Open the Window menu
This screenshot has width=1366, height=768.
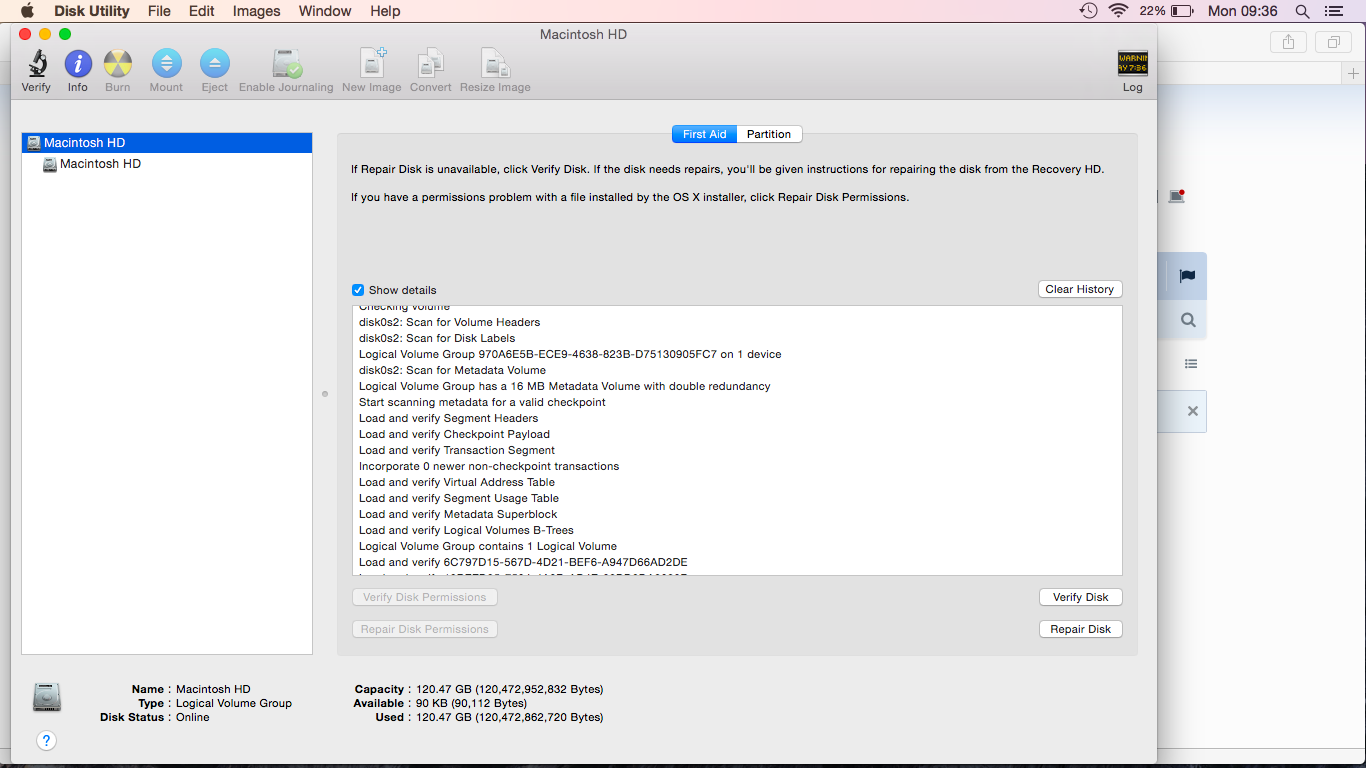pos(325,11)
